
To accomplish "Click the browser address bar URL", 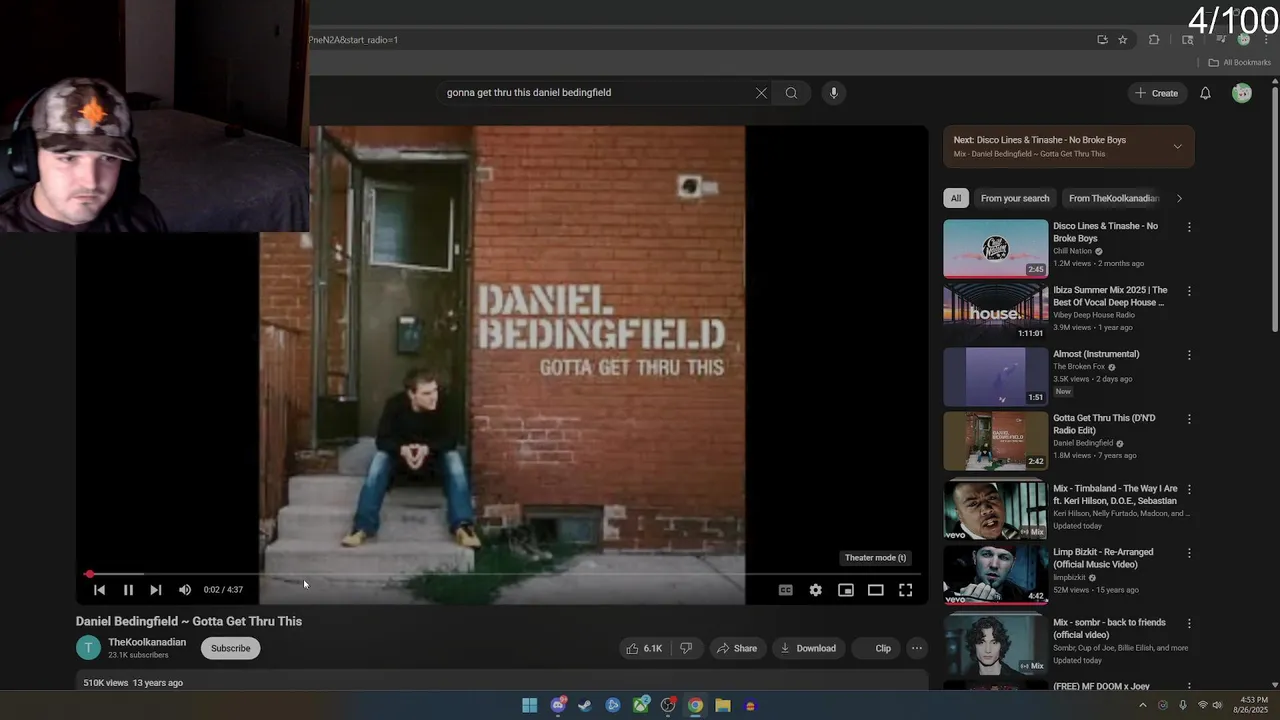I will (353, 40).
